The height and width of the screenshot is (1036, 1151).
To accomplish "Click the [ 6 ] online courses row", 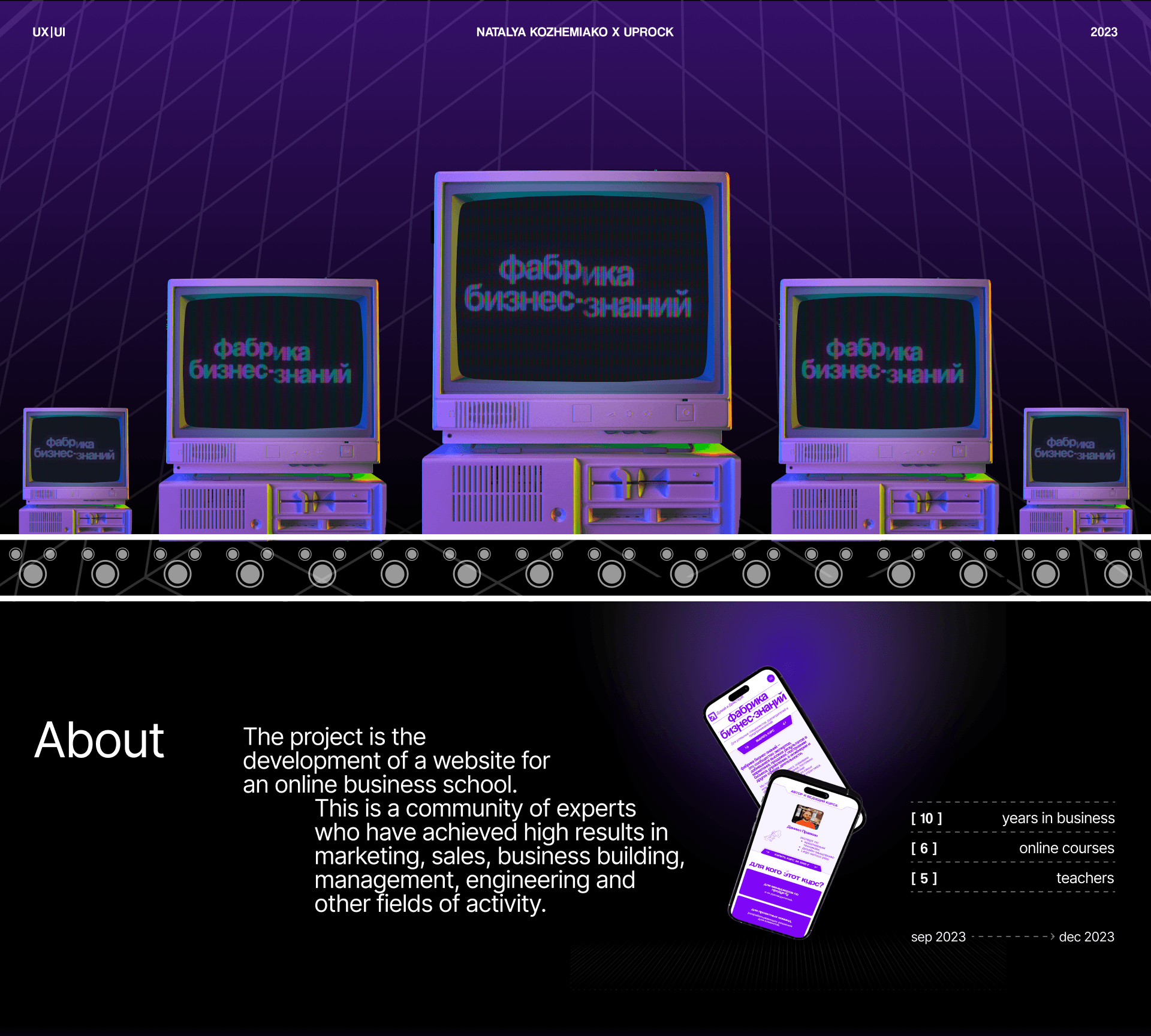I will tap(1012, 848).
